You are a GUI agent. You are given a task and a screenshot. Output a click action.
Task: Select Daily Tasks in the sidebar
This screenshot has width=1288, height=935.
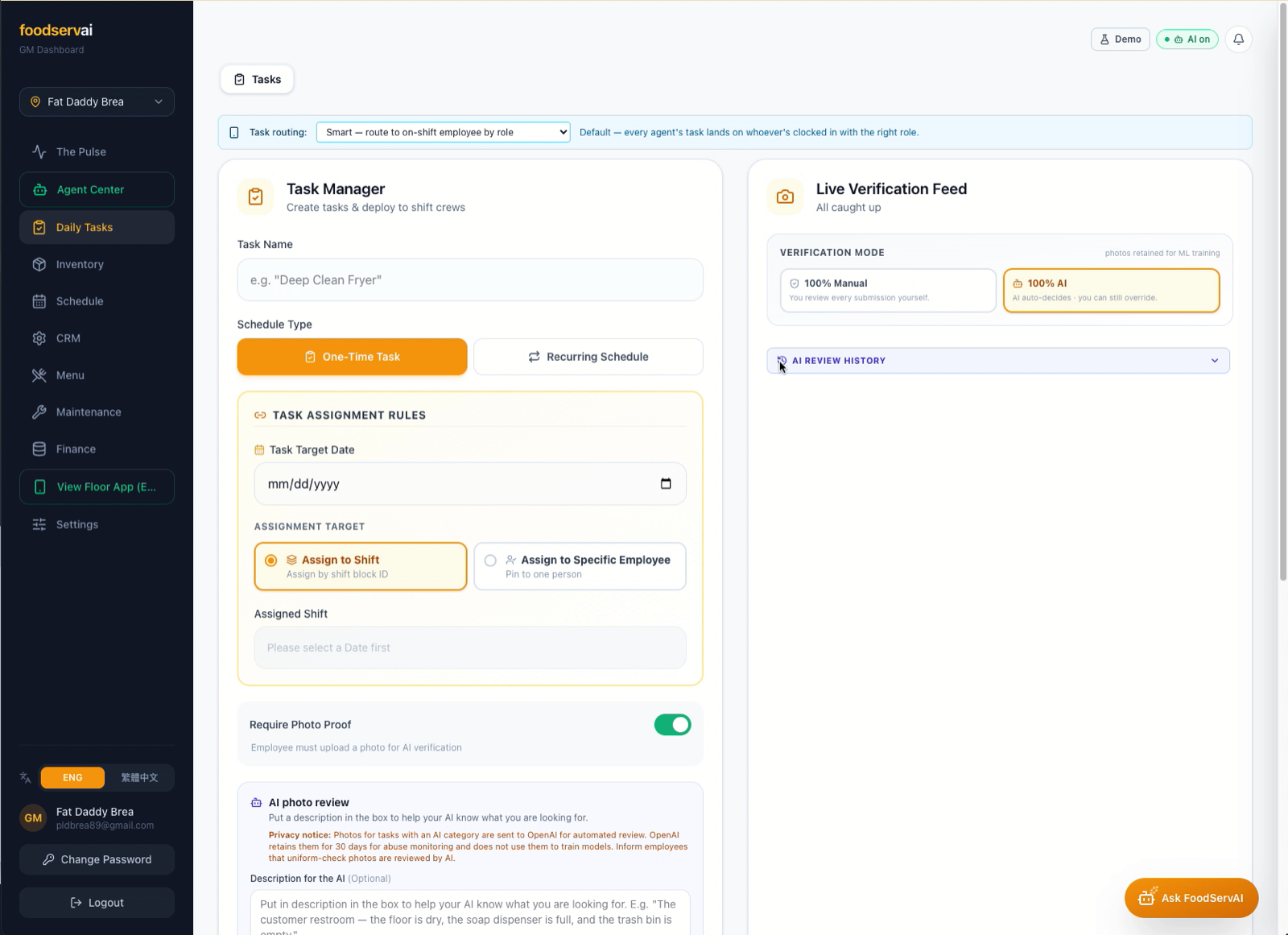pyautogui.click(x=97, y=227)
